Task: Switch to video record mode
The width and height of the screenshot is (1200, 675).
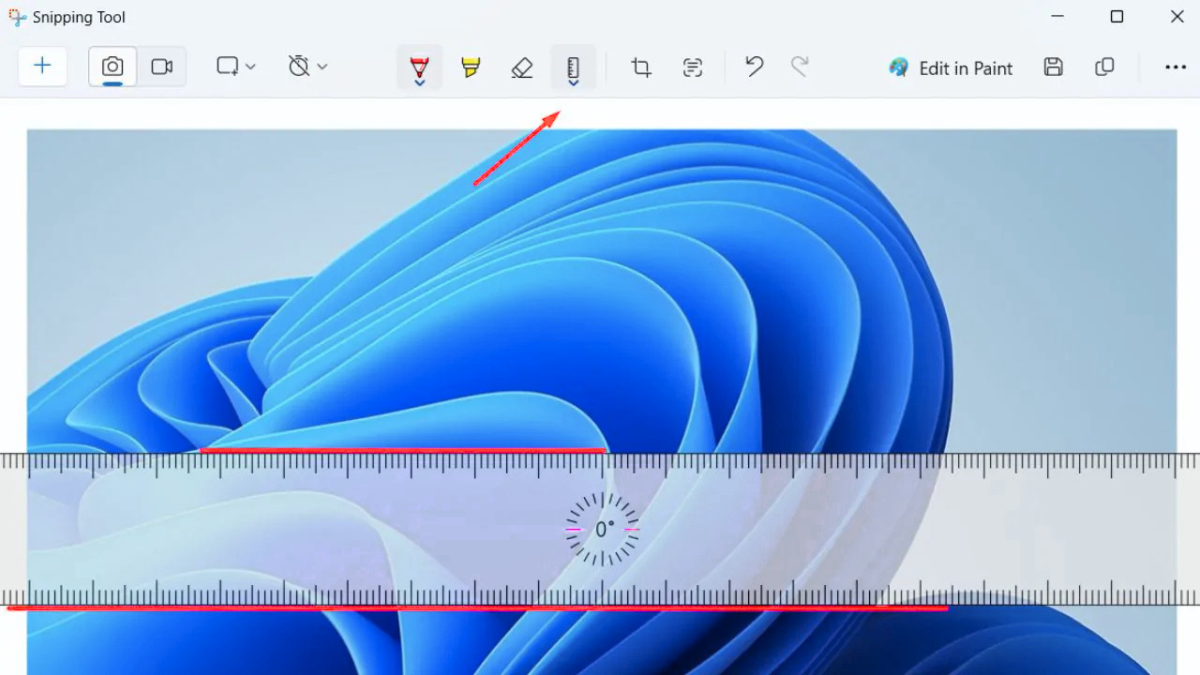Action: coord(162,66)
